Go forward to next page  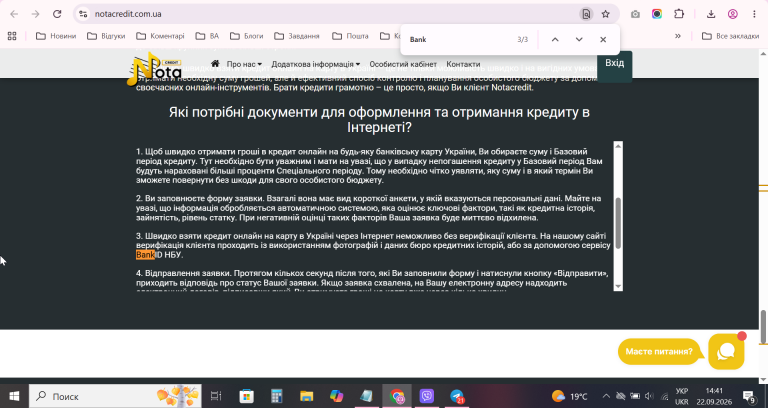click(x=35, y=14)
